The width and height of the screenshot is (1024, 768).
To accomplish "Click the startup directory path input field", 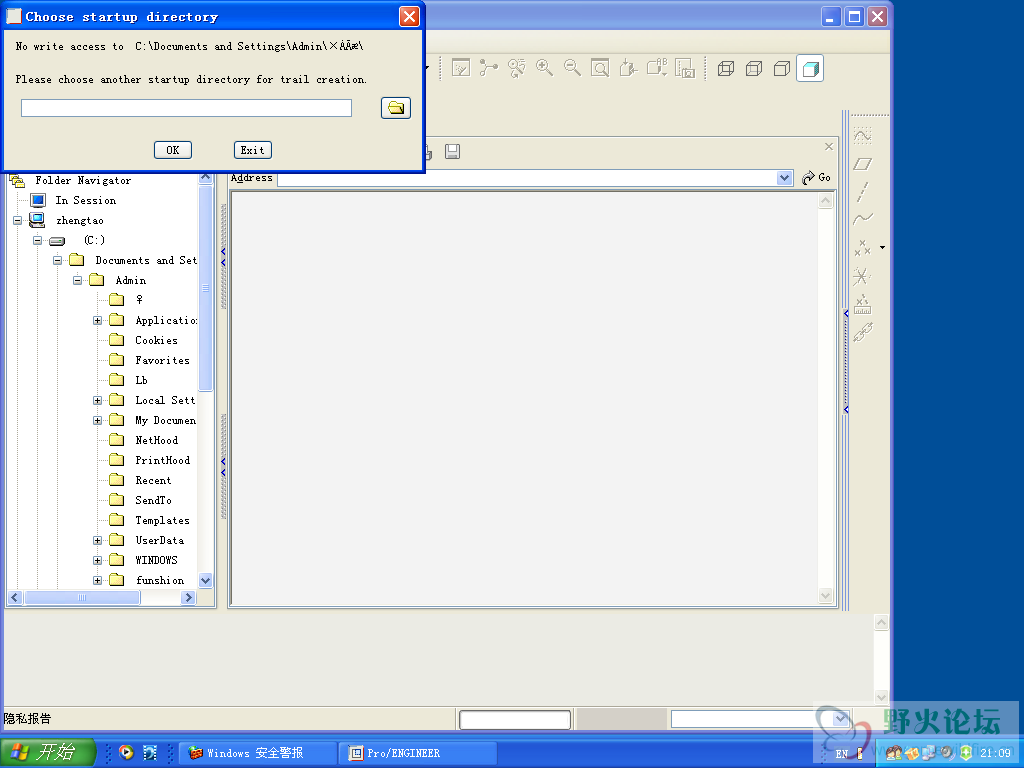I will point(186,108).
